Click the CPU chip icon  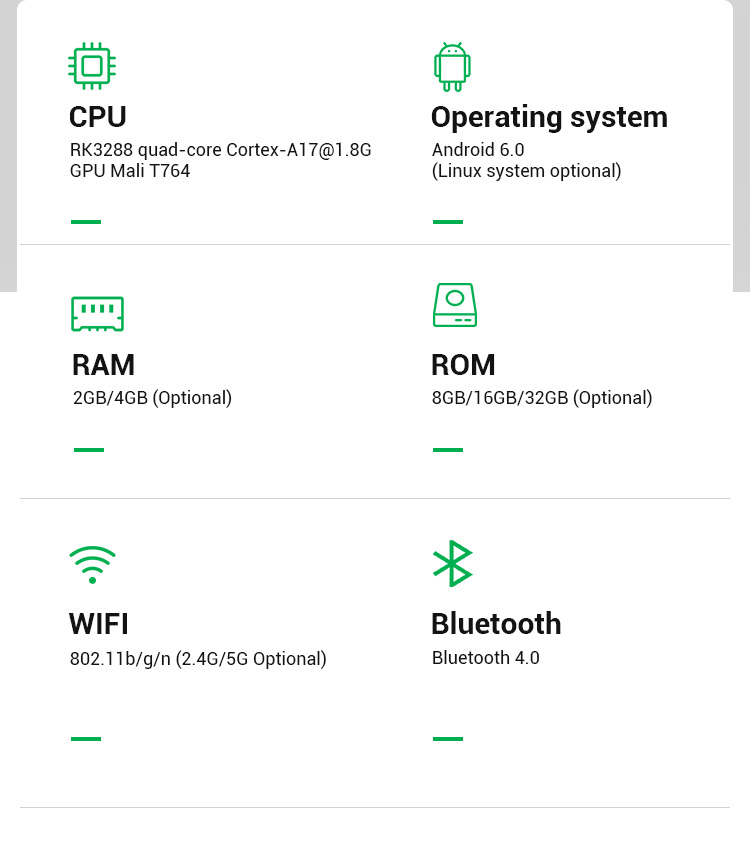[x=92, y=66]
